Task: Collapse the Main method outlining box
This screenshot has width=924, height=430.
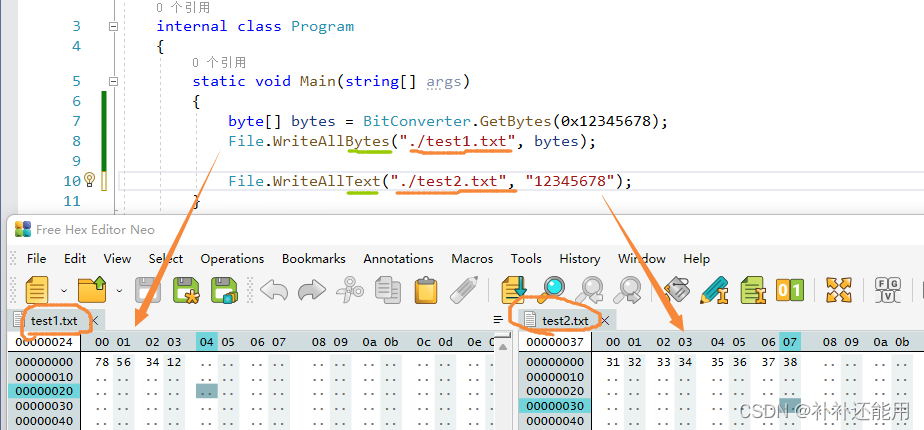Action: click(114, 81)
